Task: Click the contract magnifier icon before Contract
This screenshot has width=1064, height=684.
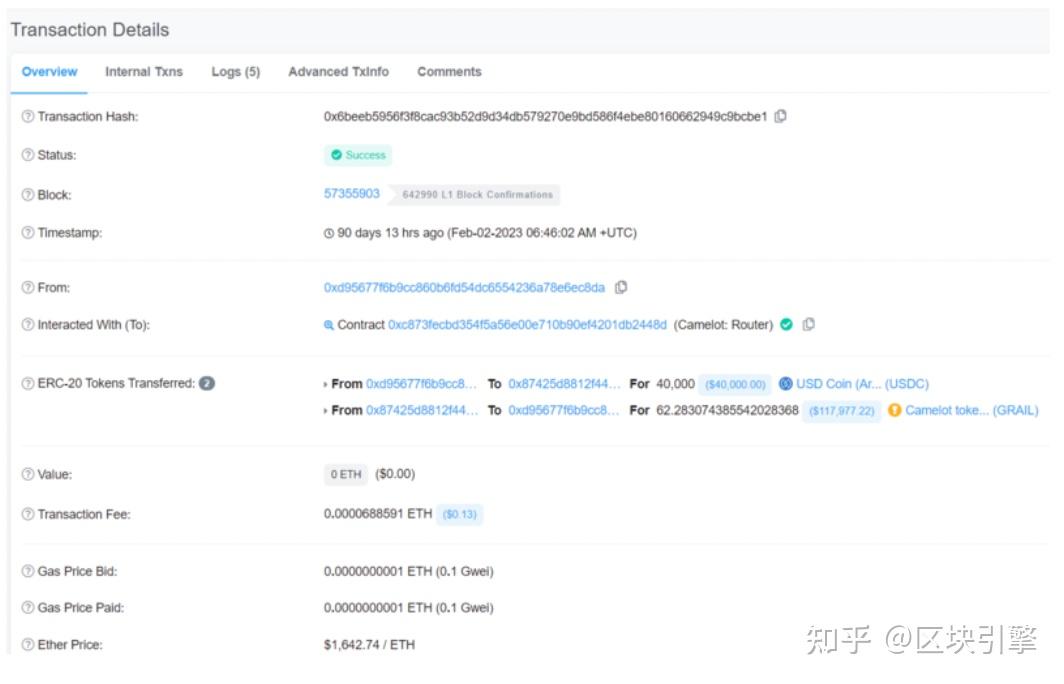Action: 328,326
